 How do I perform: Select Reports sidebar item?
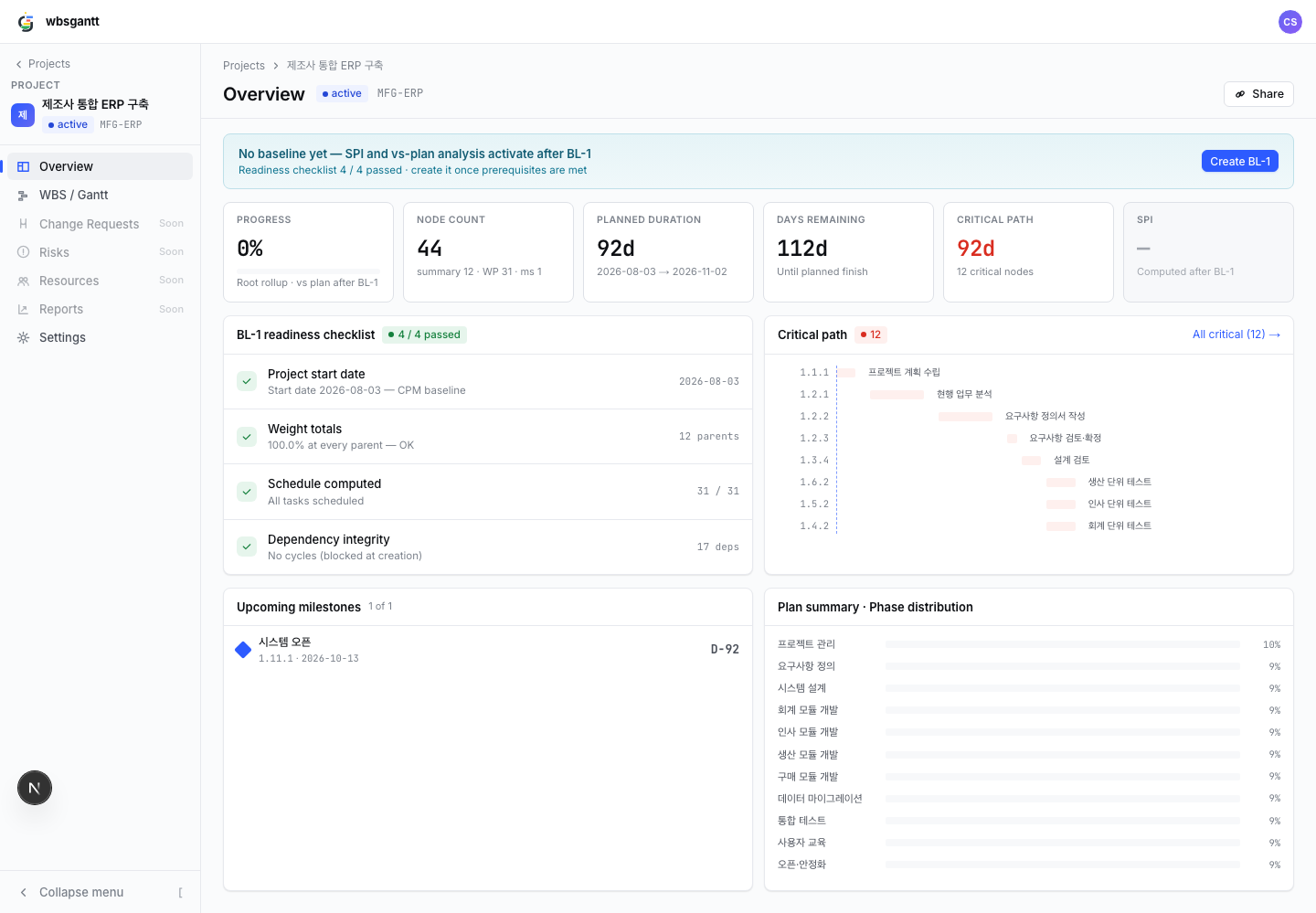click(100, 309)
